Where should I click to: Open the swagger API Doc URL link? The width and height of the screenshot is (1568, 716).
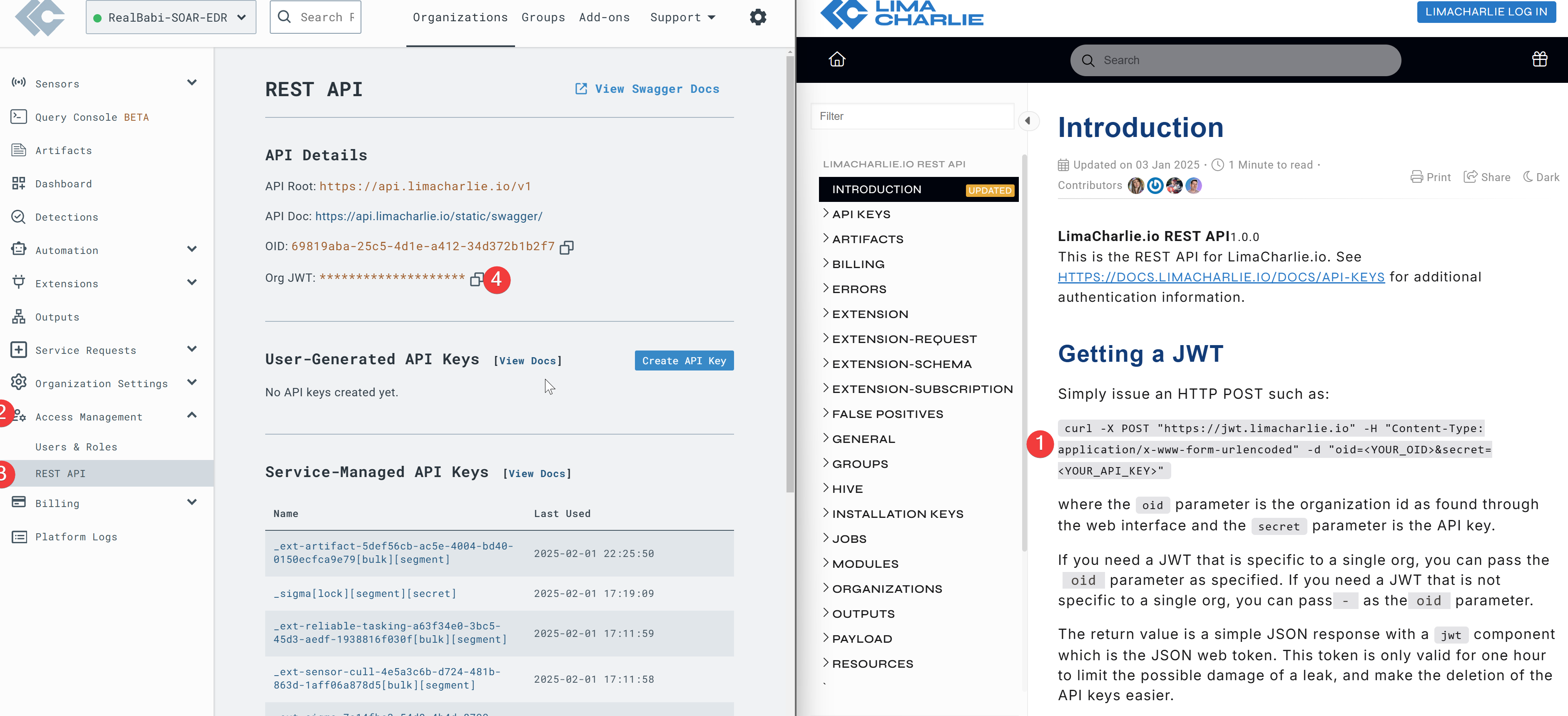click(x=428, y=216)
